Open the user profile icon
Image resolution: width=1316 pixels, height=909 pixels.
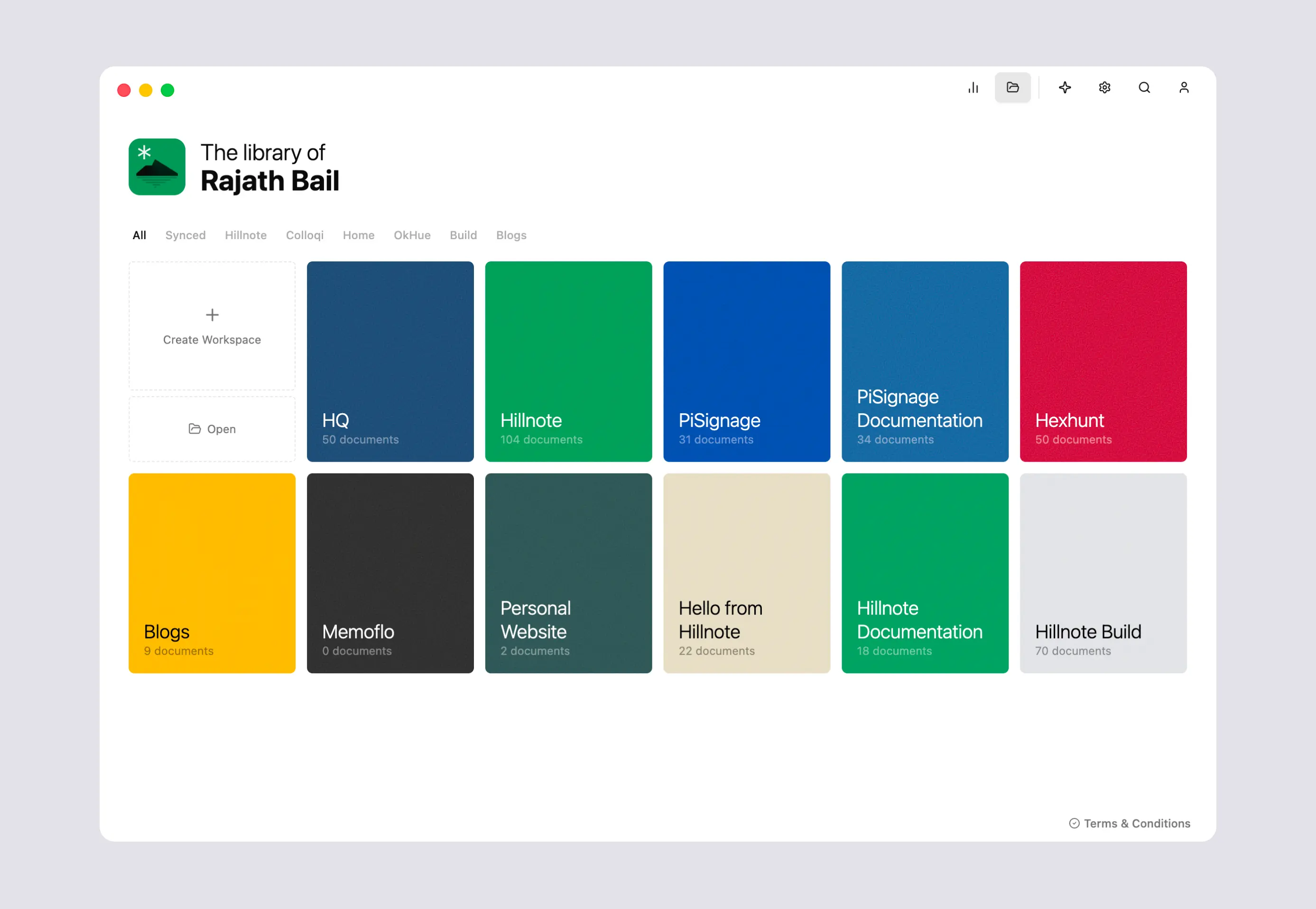click(1184, 88)
